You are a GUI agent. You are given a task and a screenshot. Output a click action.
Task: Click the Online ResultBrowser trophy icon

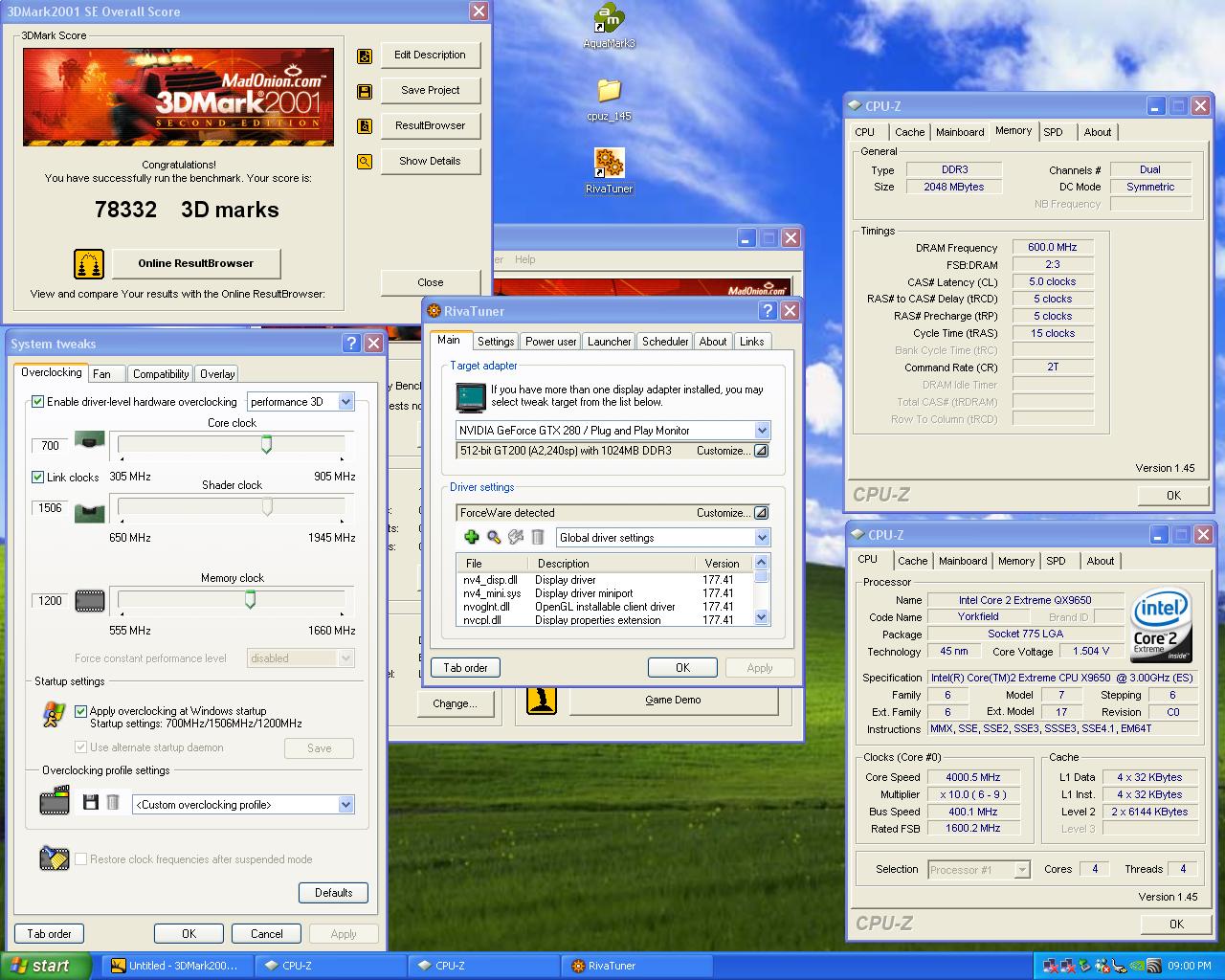[88, 264]
